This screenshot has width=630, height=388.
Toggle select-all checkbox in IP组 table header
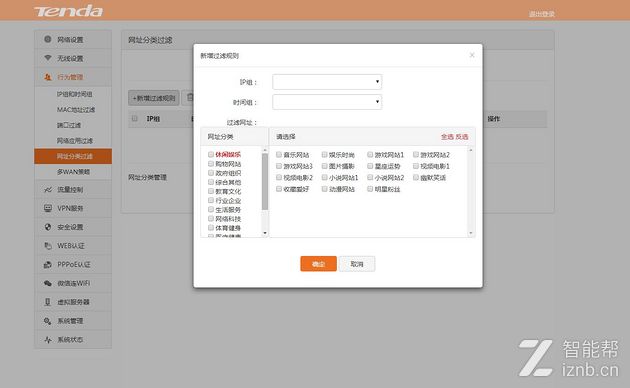135,118
